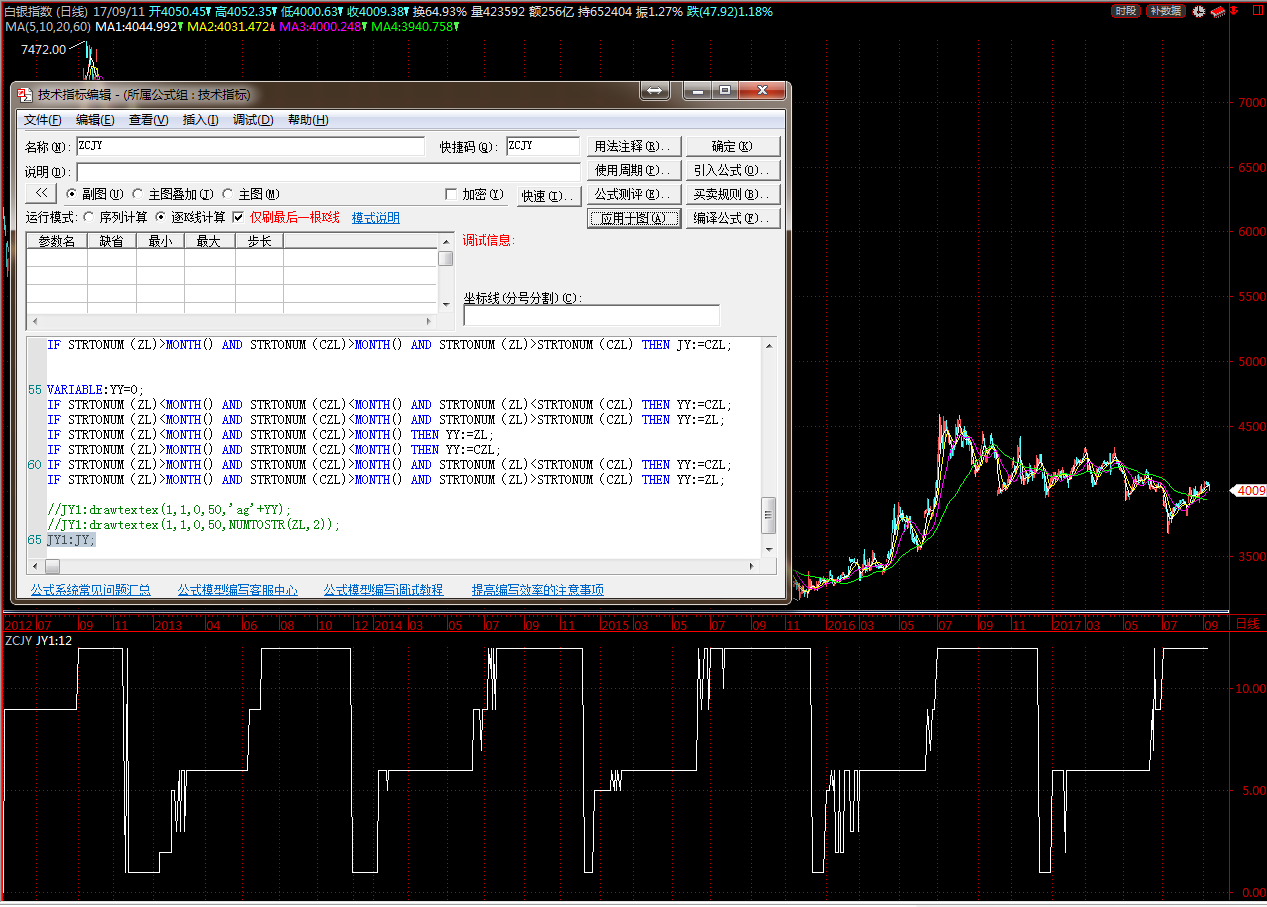Screen dimensions: 1267x907
Task: Click the 名称 input field containing ZCJY
Action: click(x=250, y=146)
